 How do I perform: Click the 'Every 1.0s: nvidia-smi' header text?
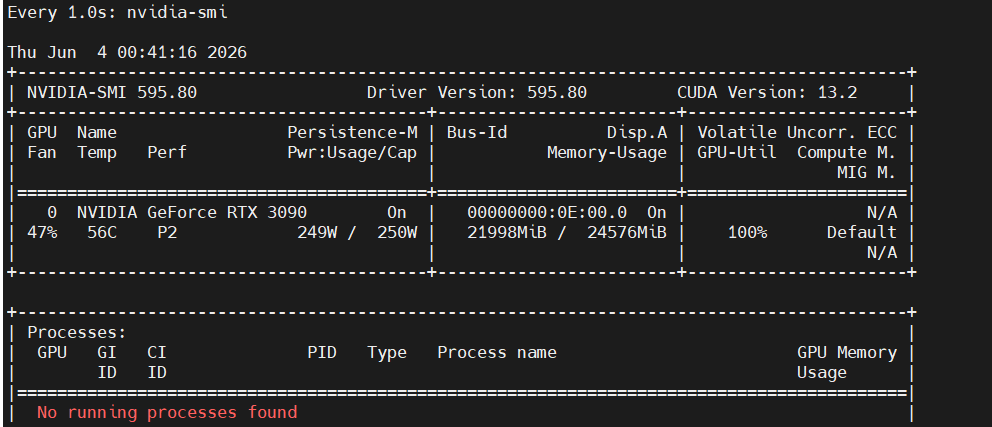tap(117, 13)
